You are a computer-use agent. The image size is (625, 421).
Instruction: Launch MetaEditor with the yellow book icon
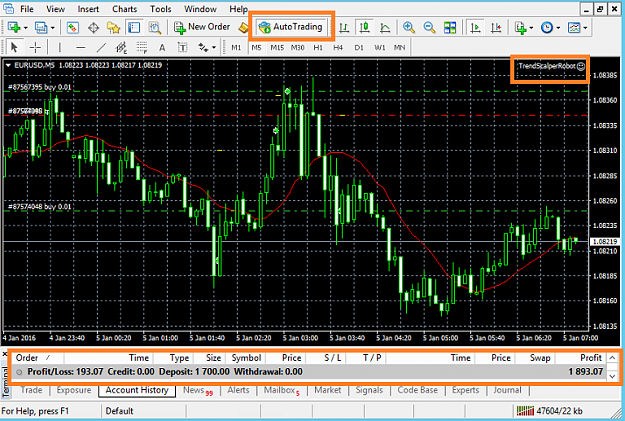click(x=243, y=28)
